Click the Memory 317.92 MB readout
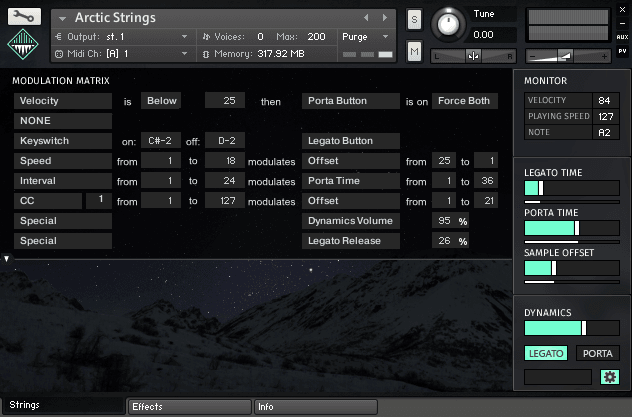632x417 pixels. [x=281, y=54]
